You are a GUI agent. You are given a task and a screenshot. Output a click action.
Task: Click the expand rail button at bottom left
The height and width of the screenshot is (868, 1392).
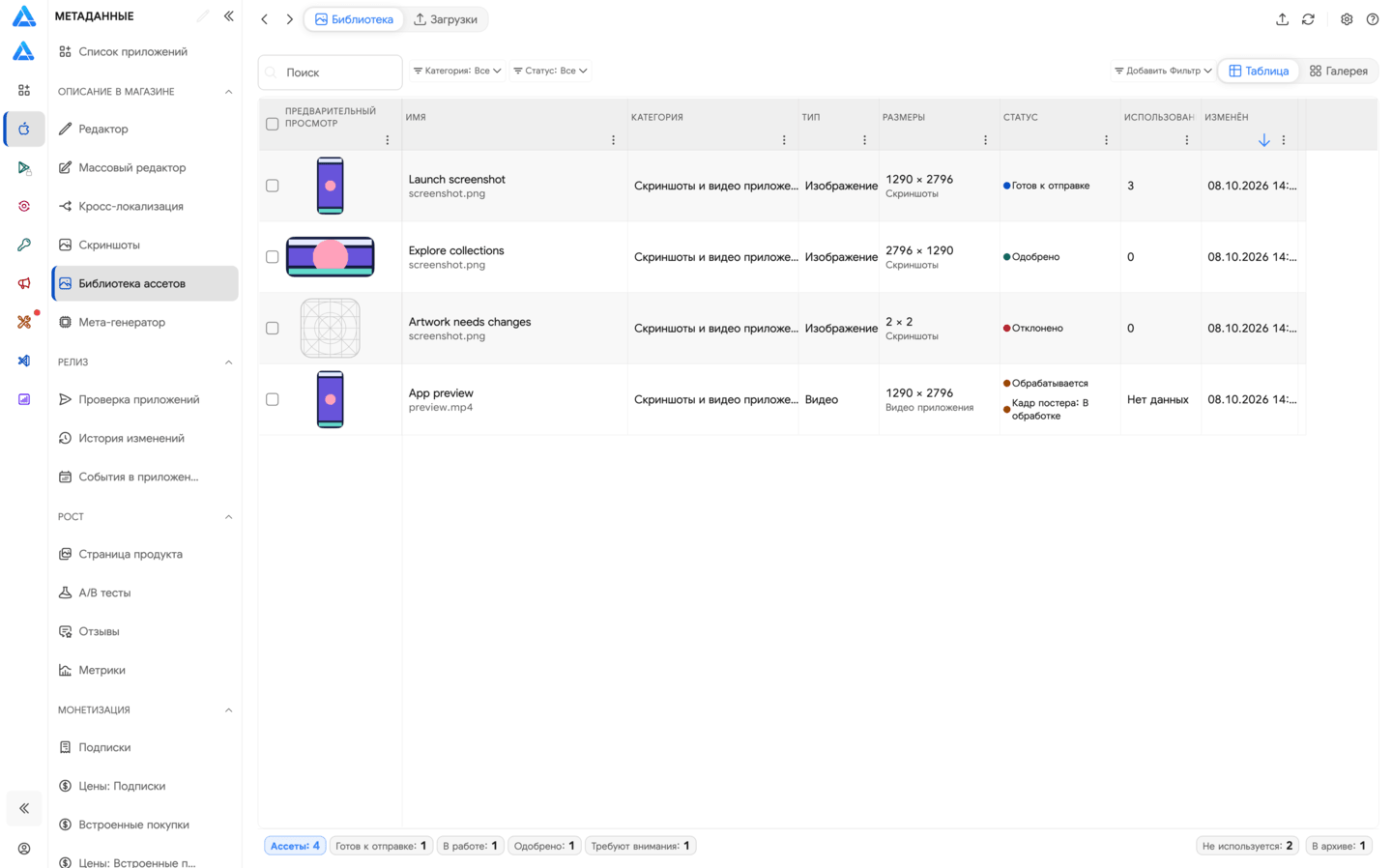tap(24, 808)
